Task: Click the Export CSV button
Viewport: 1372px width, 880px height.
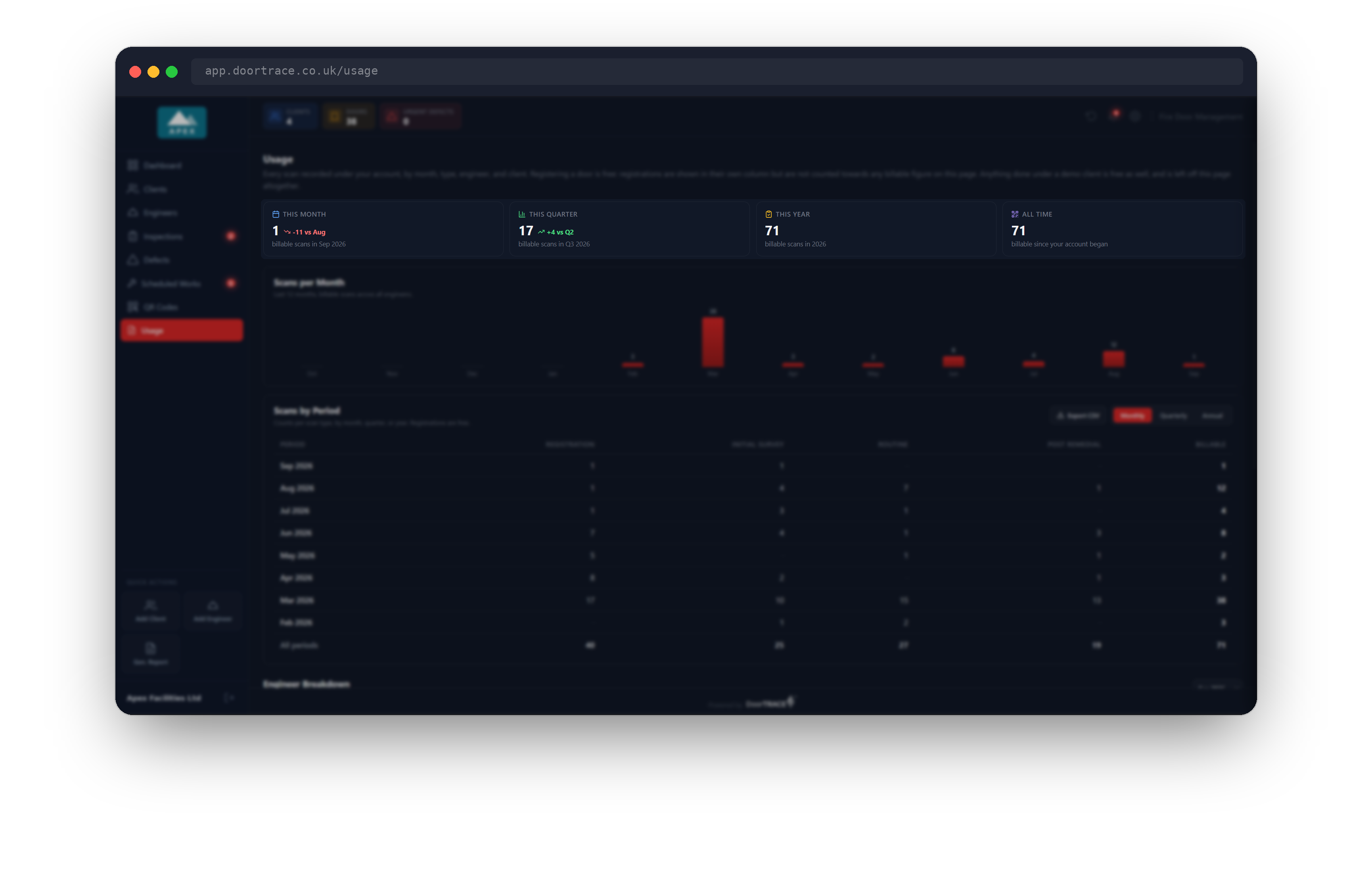Action: (1078, 415)
